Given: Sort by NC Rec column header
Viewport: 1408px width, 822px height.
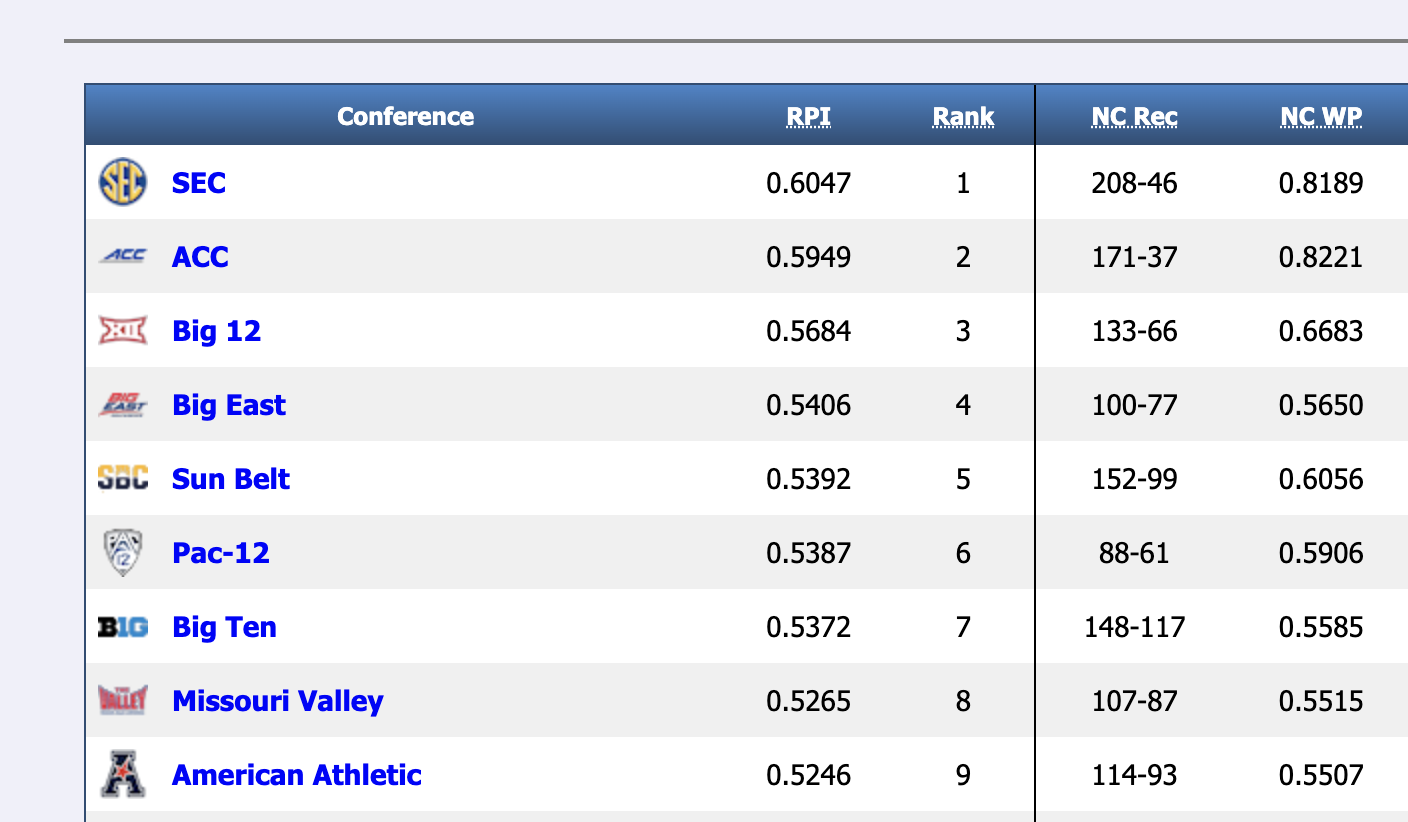Looking at the screenshot, I should (1134, 117).
